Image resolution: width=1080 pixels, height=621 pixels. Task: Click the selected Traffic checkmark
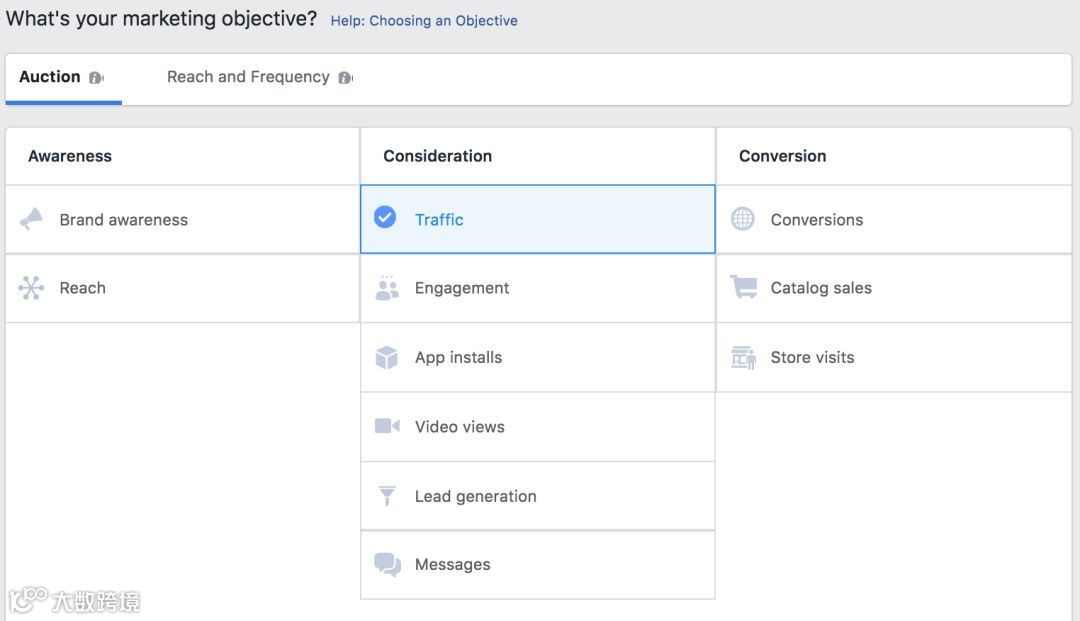(x=385, y=217)
